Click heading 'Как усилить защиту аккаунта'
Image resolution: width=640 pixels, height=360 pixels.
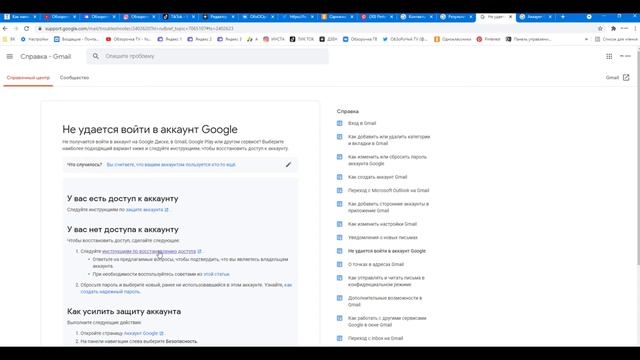click(x=124, y=311)
